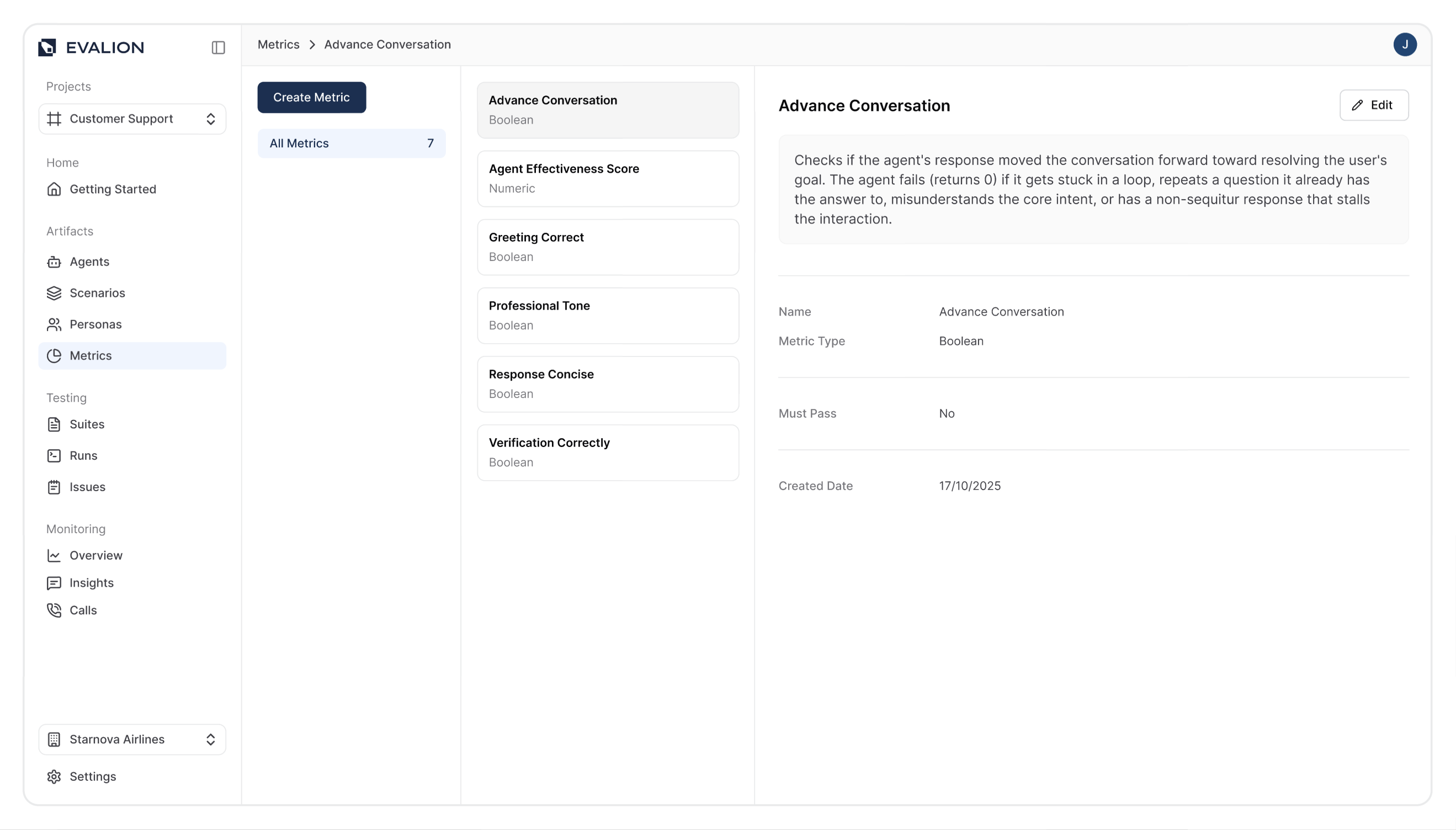The image size is (1456, 830).
Task: Click Metrics breadcrumb link
Action: (x=278, y=45)
